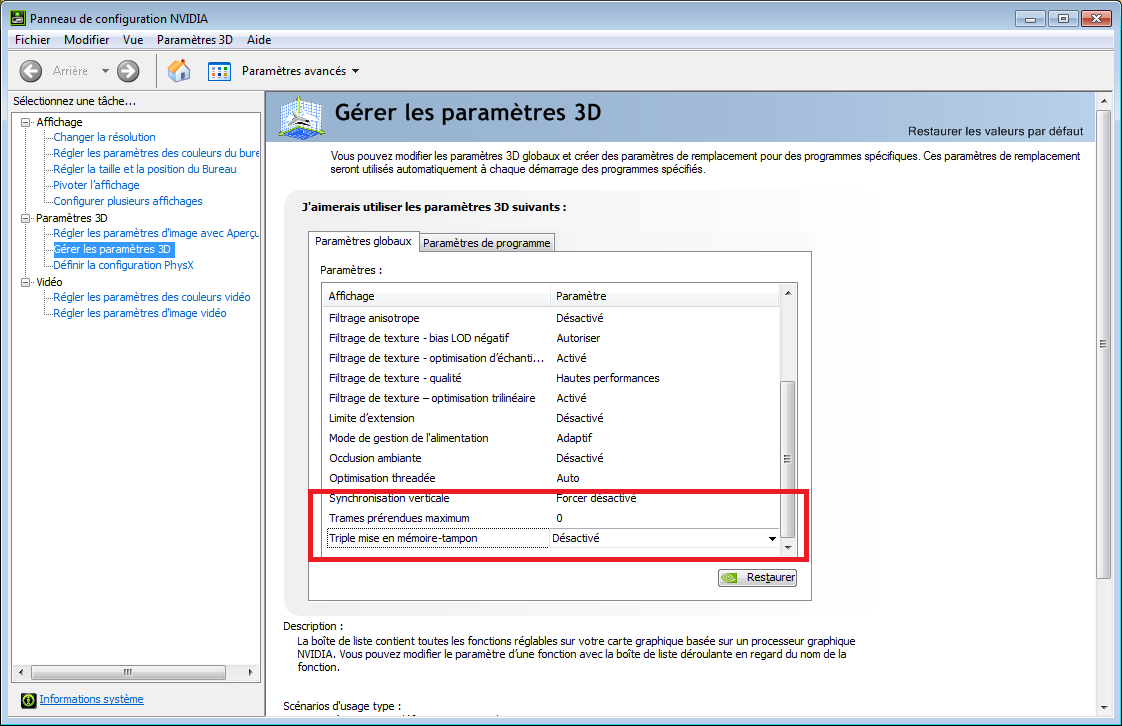Click the task tree scroll left arrow
This screenshot has height=726, width=1122.
(21, 672)
